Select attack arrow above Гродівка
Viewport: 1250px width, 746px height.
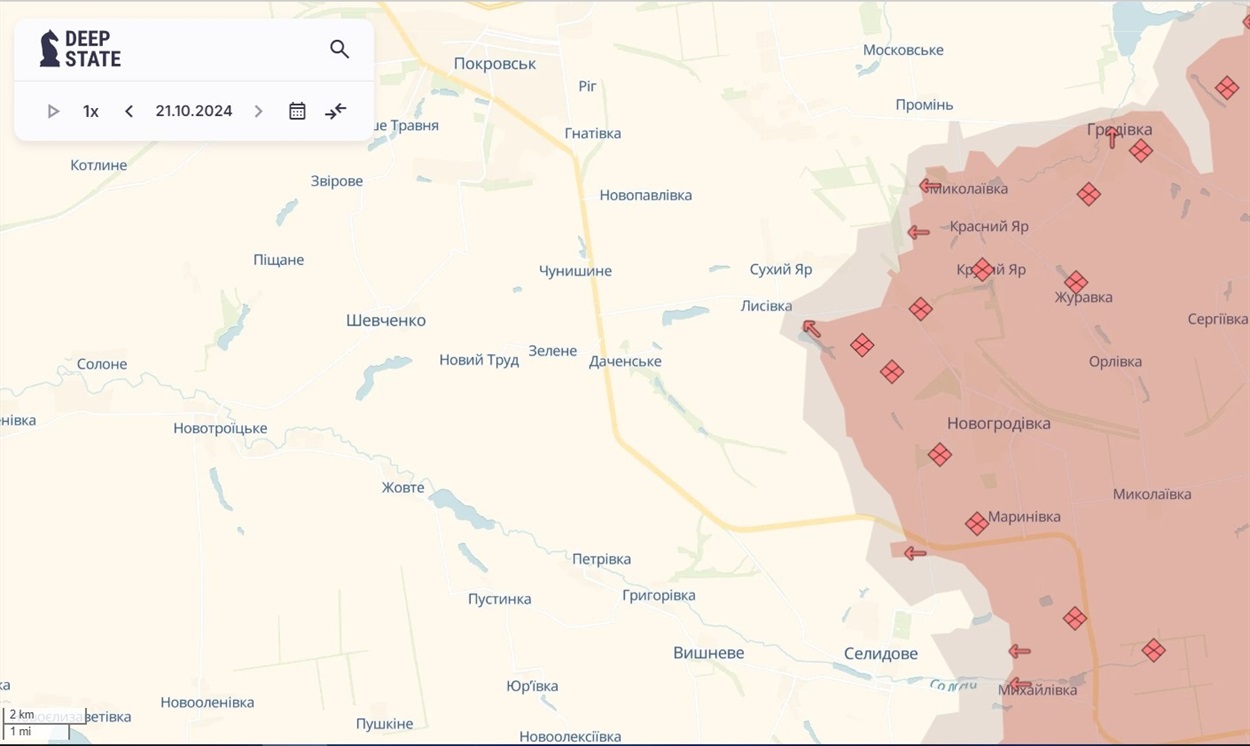(x=1113, y=138)
